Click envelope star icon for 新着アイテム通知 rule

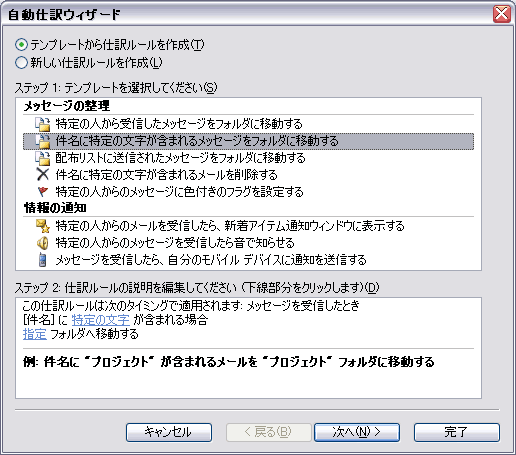[43, 226]
